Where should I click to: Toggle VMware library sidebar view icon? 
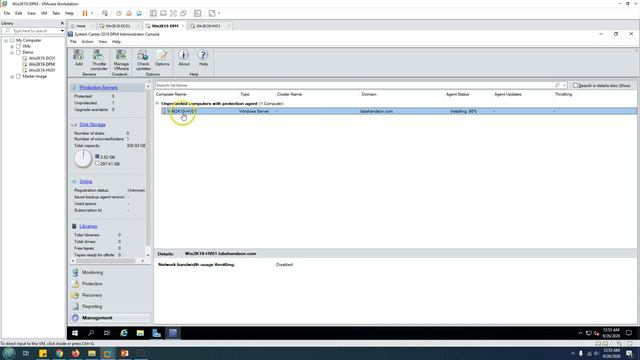[153, 13]
